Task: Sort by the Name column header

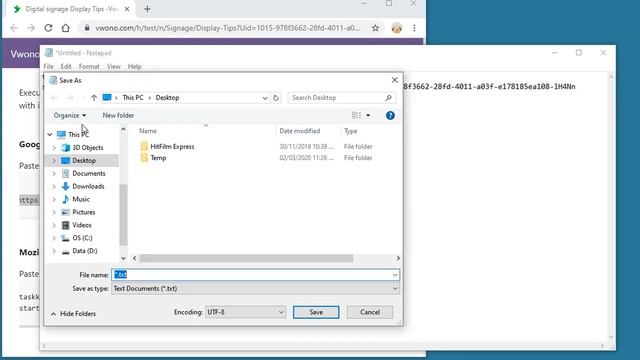Action: click(x=148, y=131)
